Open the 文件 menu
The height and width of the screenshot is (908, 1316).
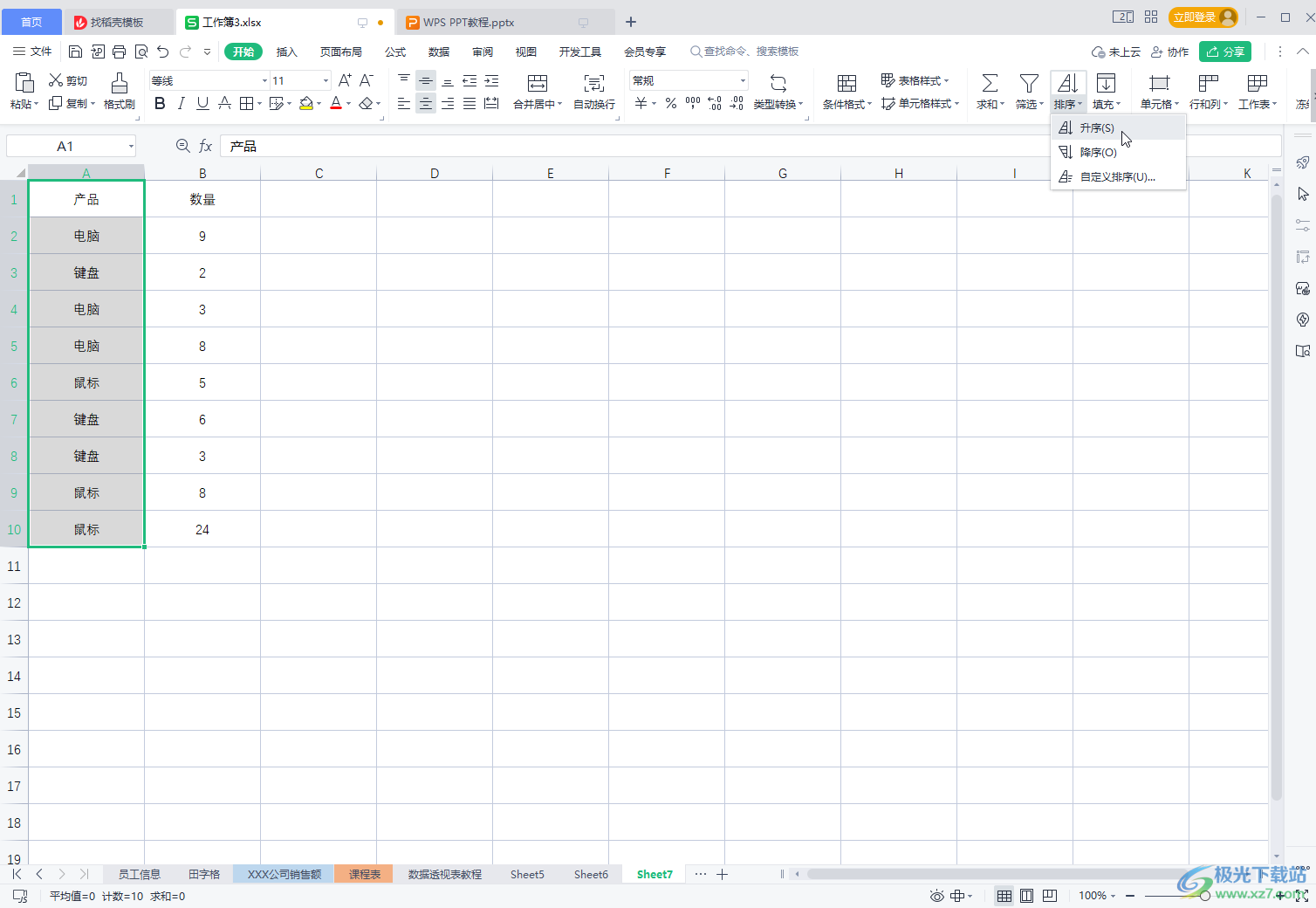(32, 52)
